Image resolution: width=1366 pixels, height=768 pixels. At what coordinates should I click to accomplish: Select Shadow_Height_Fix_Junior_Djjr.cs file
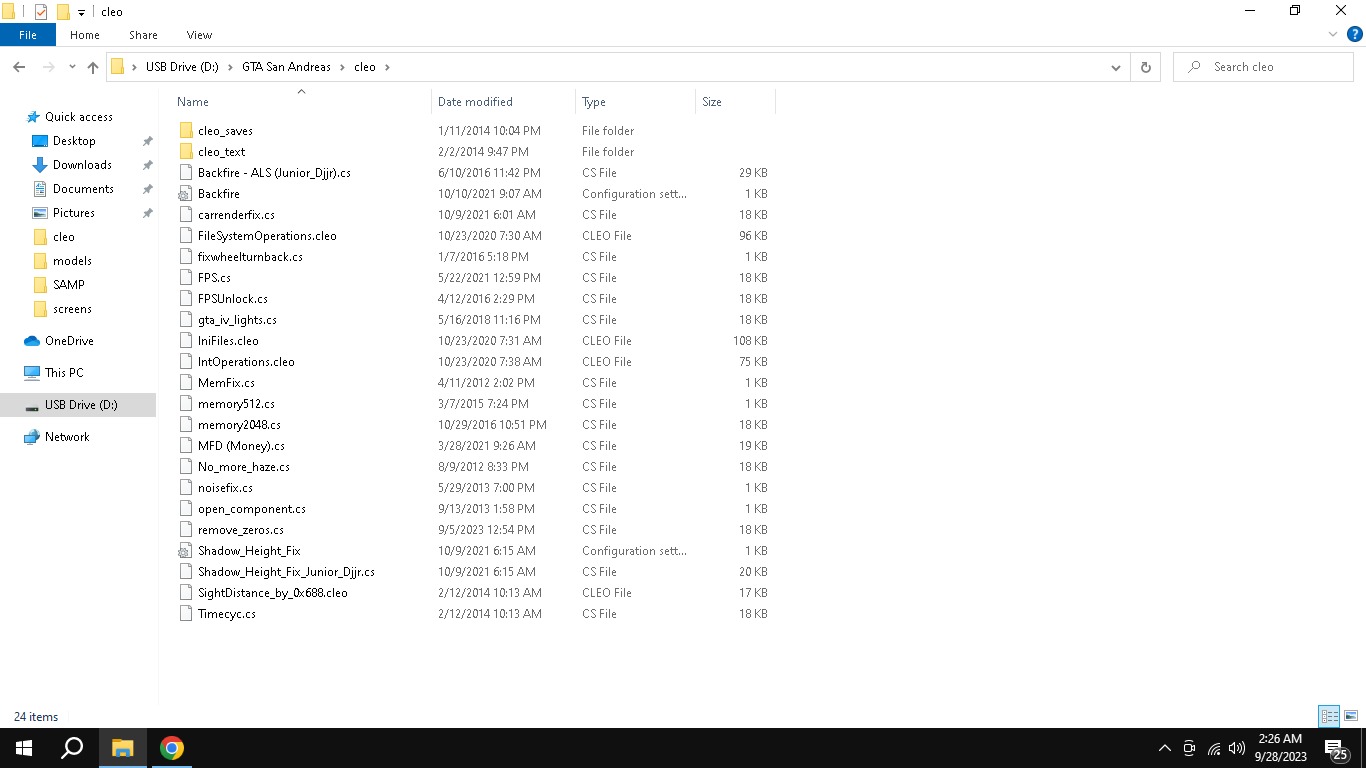tap(286, 572)
